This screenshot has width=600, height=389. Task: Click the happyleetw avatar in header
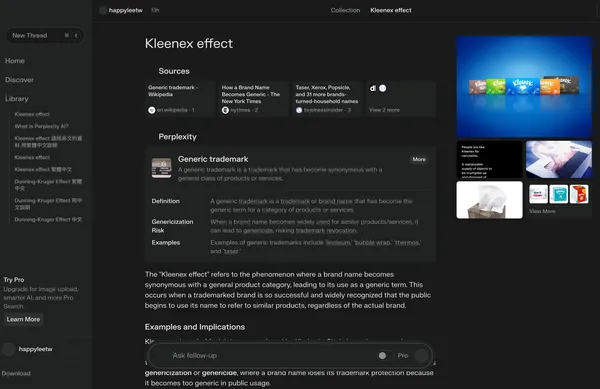click(x=103, y=10)
